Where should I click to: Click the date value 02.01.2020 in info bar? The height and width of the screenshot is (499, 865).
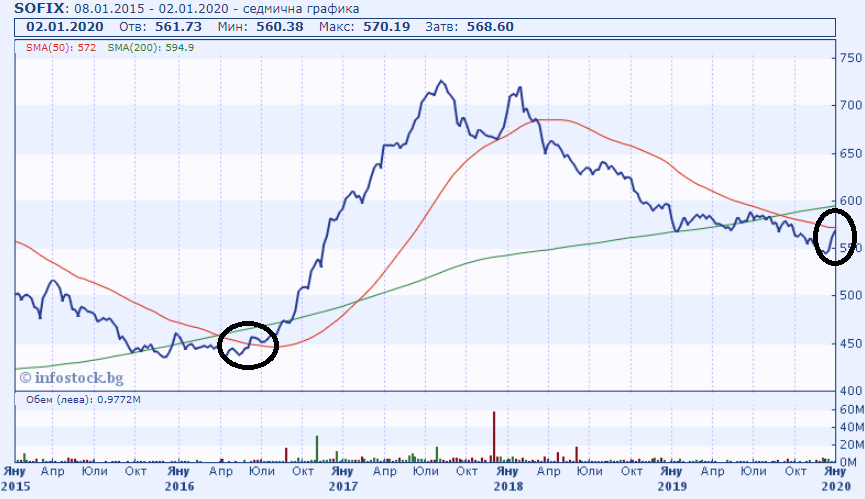tap(65, 26)
